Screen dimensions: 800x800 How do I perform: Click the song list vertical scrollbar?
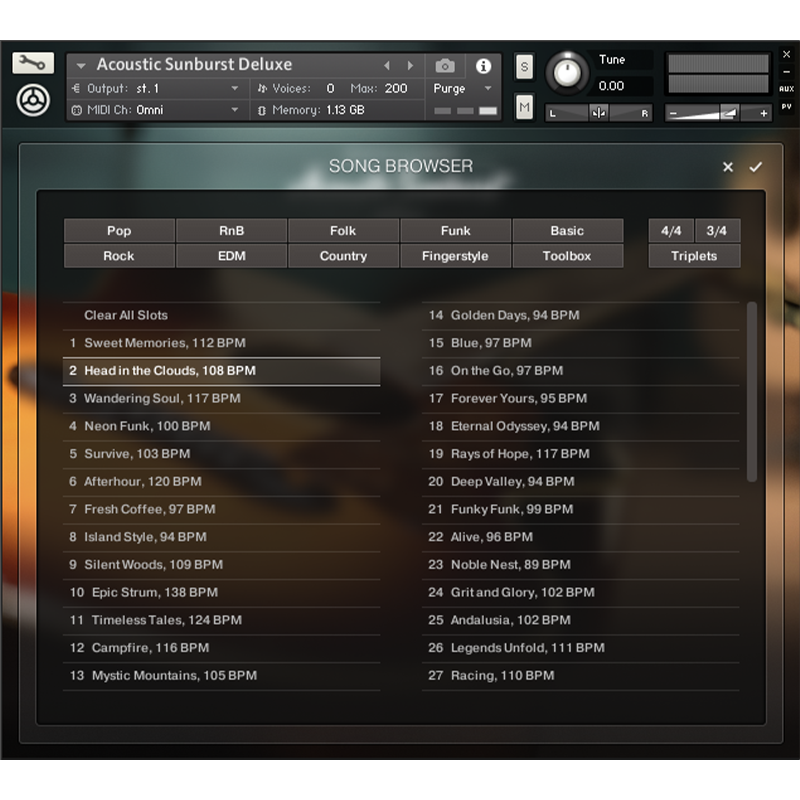[x=752, y=392]
